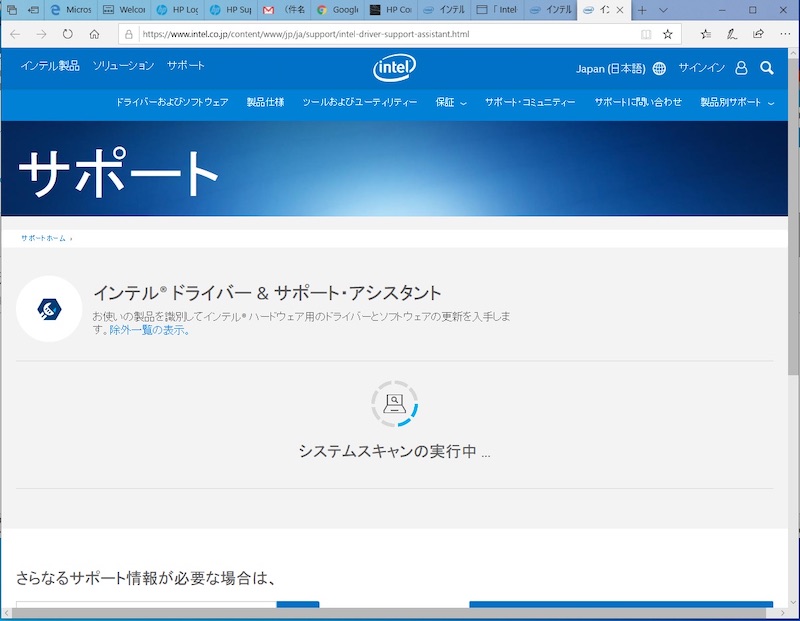This screenshot has width=800, height=621.
Task: Open the サポート menu in header
Action: tap(186, 65)
